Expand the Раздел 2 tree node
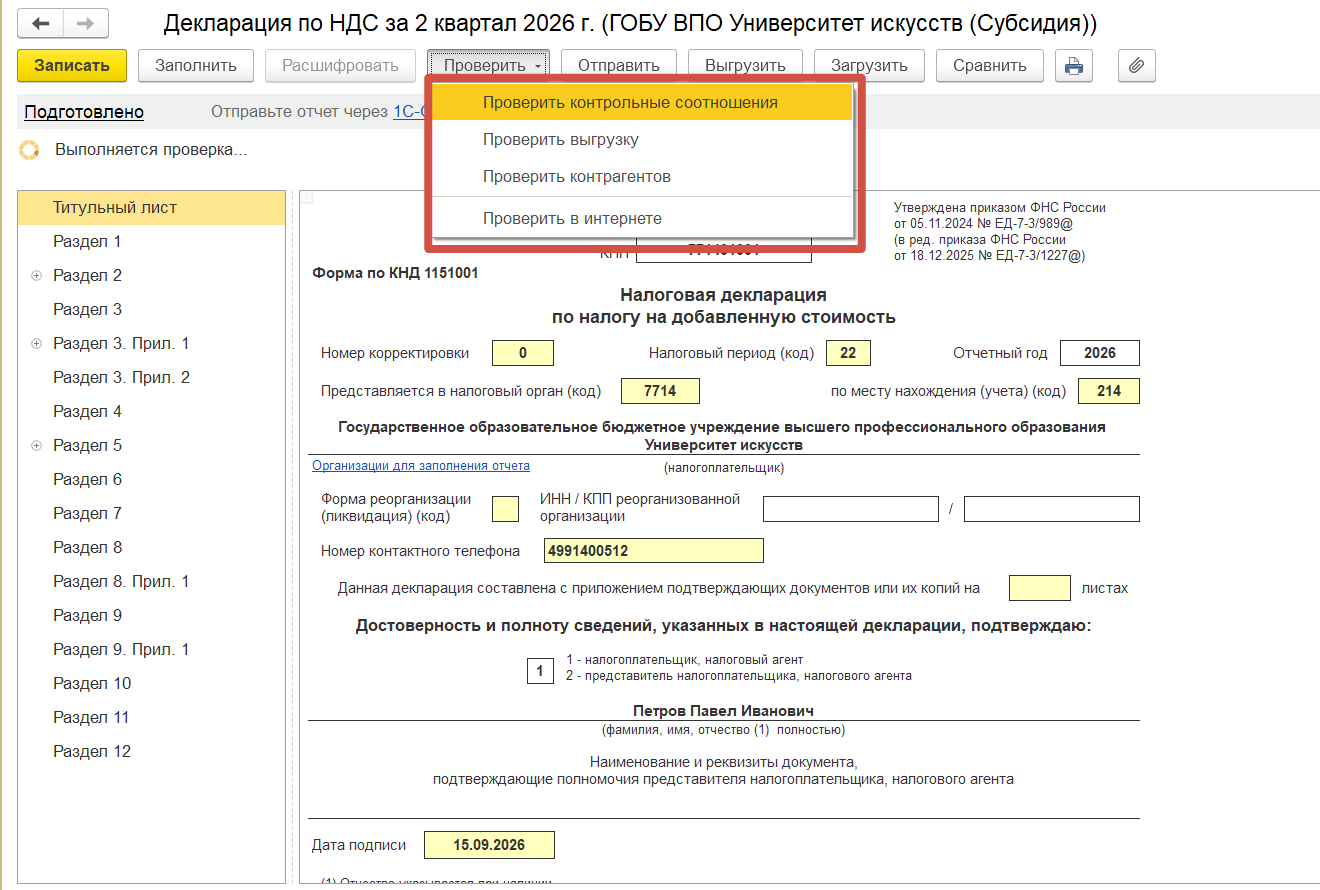The height and width of the screenshot is (890, 1320). click(36, 276)
